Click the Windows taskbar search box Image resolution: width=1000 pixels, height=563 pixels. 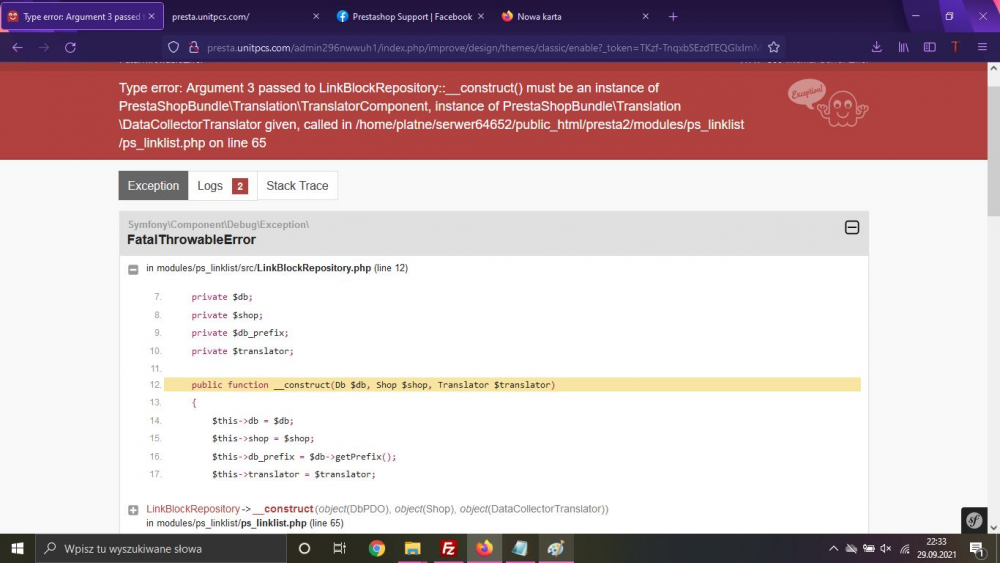point(161,548)
